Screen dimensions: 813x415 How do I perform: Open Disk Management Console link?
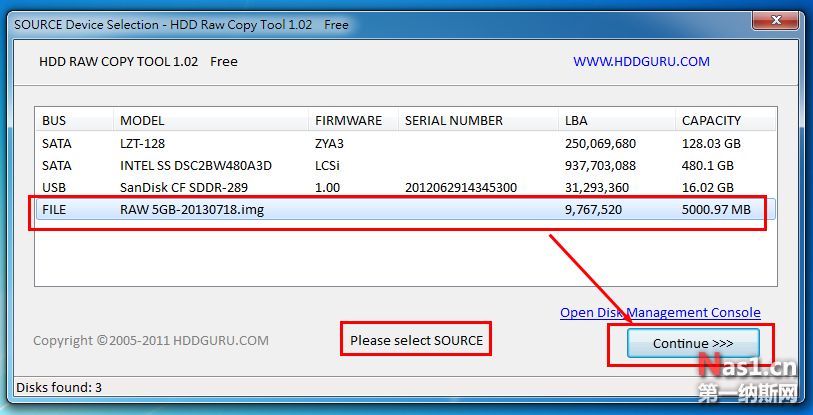(x=660, y=313)
